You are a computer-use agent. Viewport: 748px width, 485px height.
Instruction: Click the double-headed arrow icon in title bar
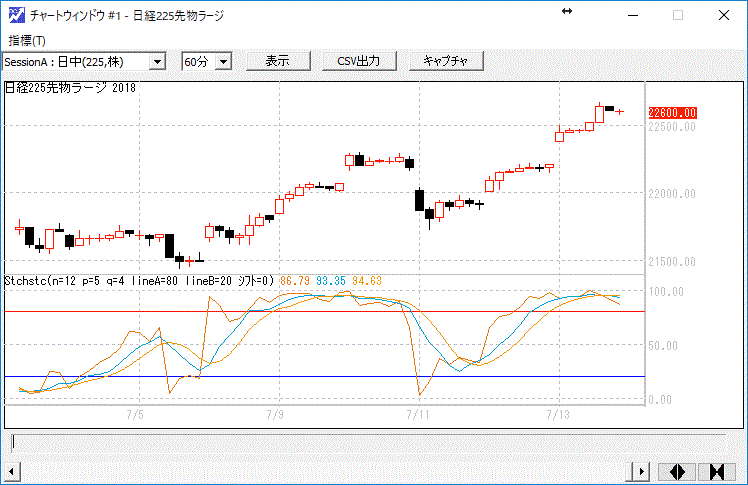[x=567, y=11]
